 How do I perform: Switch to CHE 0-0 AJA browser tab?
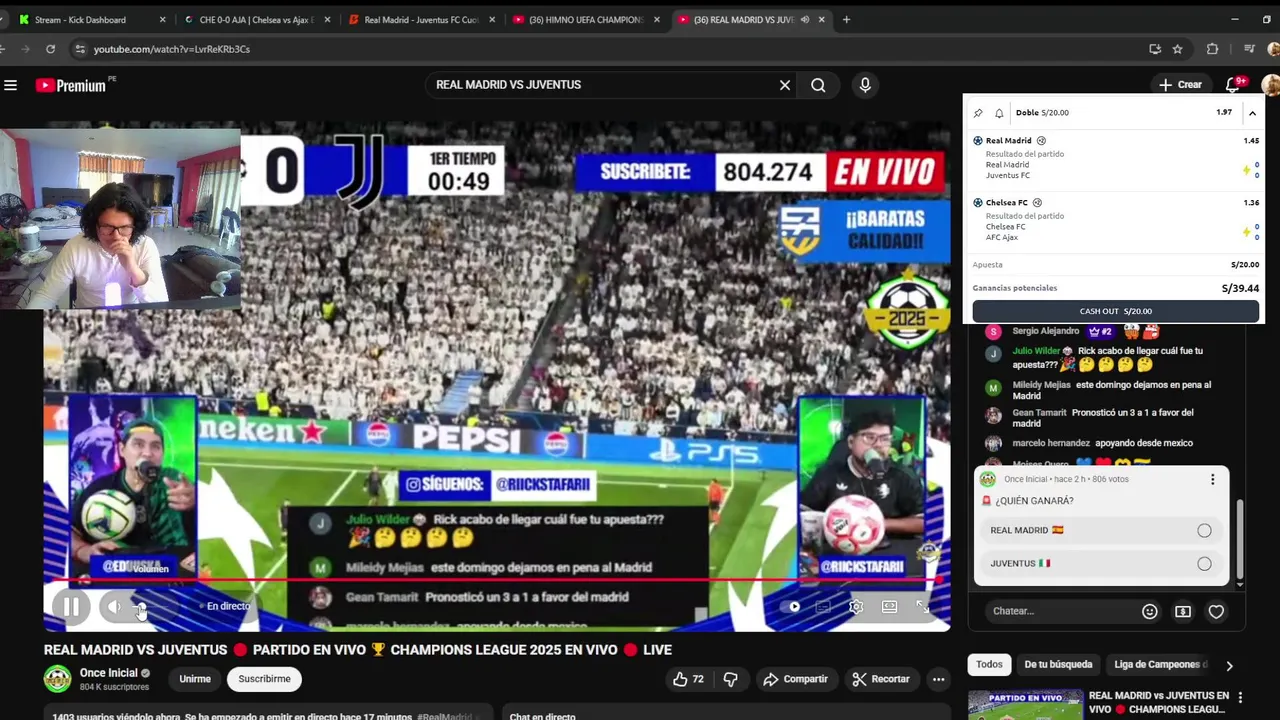[x=257, y=19]
